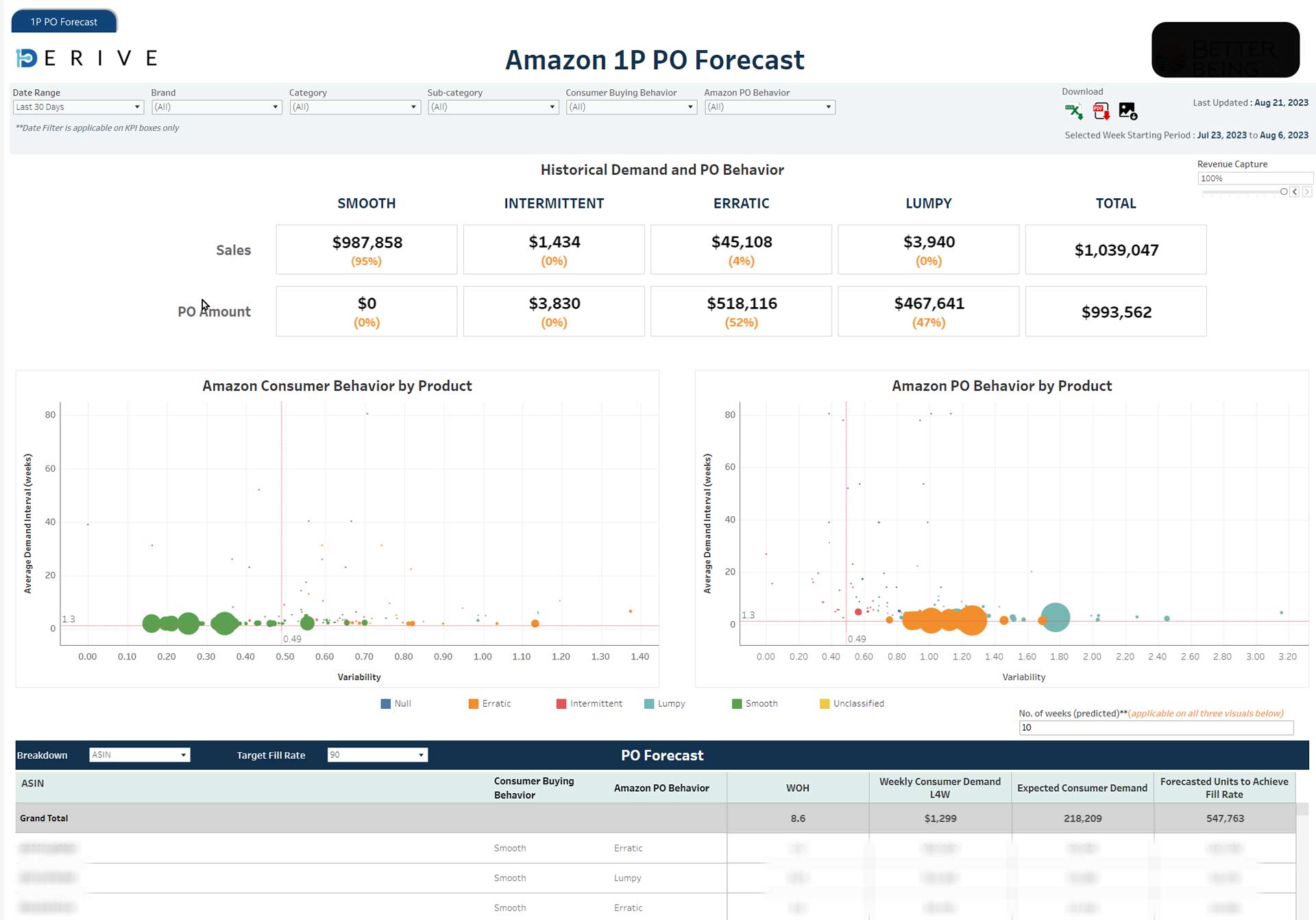Click the Revenue Capture slider handle
Image resolution: width=1316 pixels, height=920 pixels.
point(1283,192)
